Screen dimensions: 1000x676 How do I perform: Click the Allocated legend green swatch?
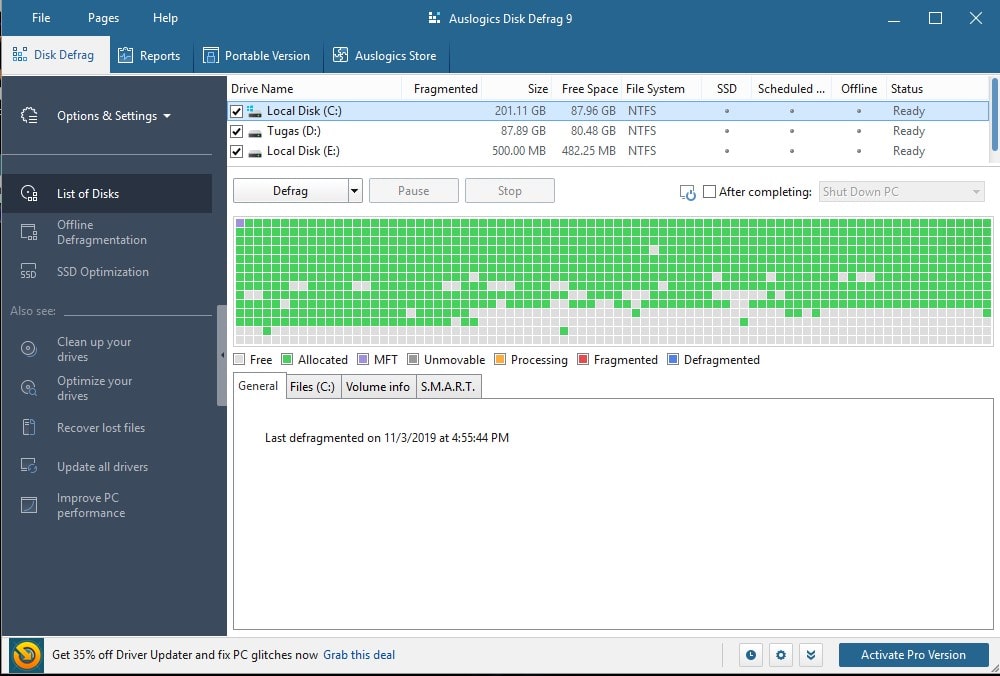pyautogui.click(x=287, y=360)
